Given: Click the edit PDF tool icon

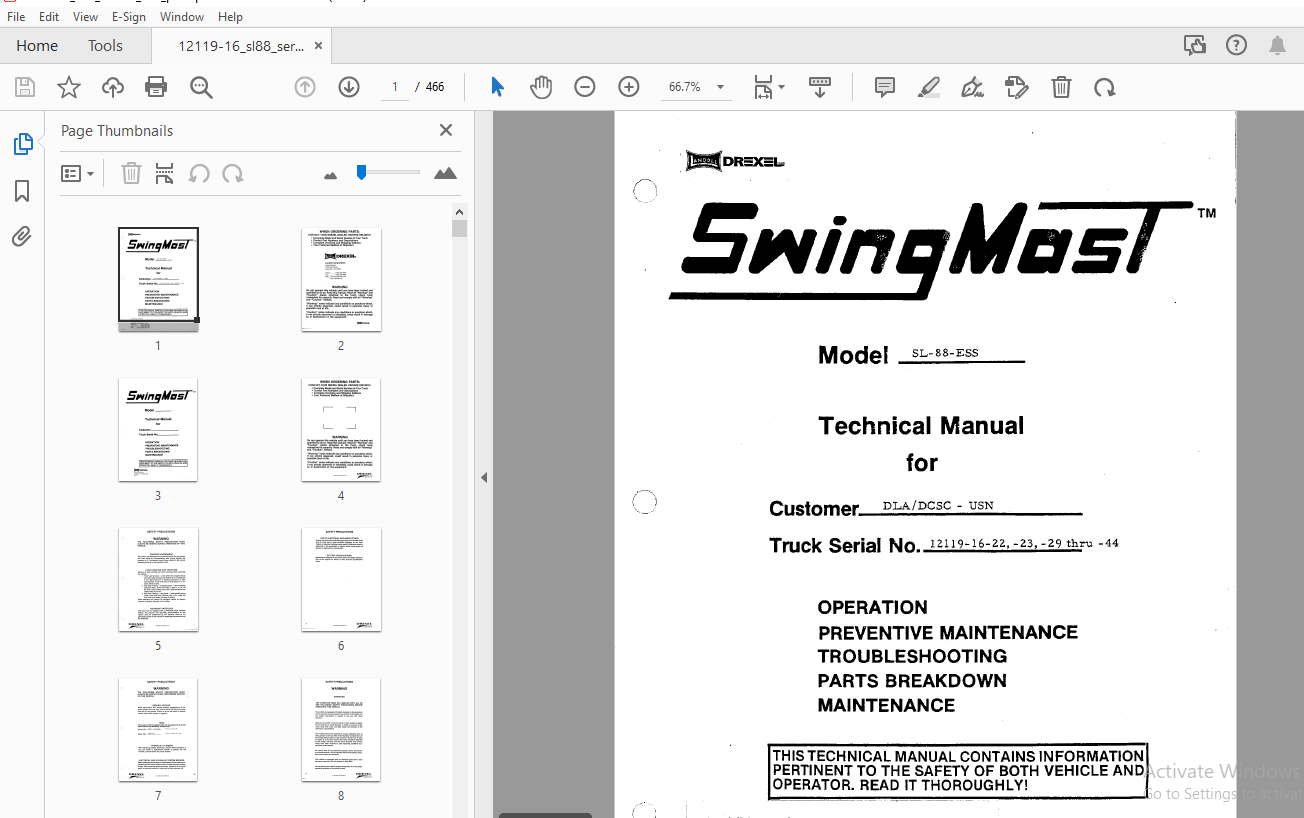Looking at the screenshot, I should [x=1017, y=87].
